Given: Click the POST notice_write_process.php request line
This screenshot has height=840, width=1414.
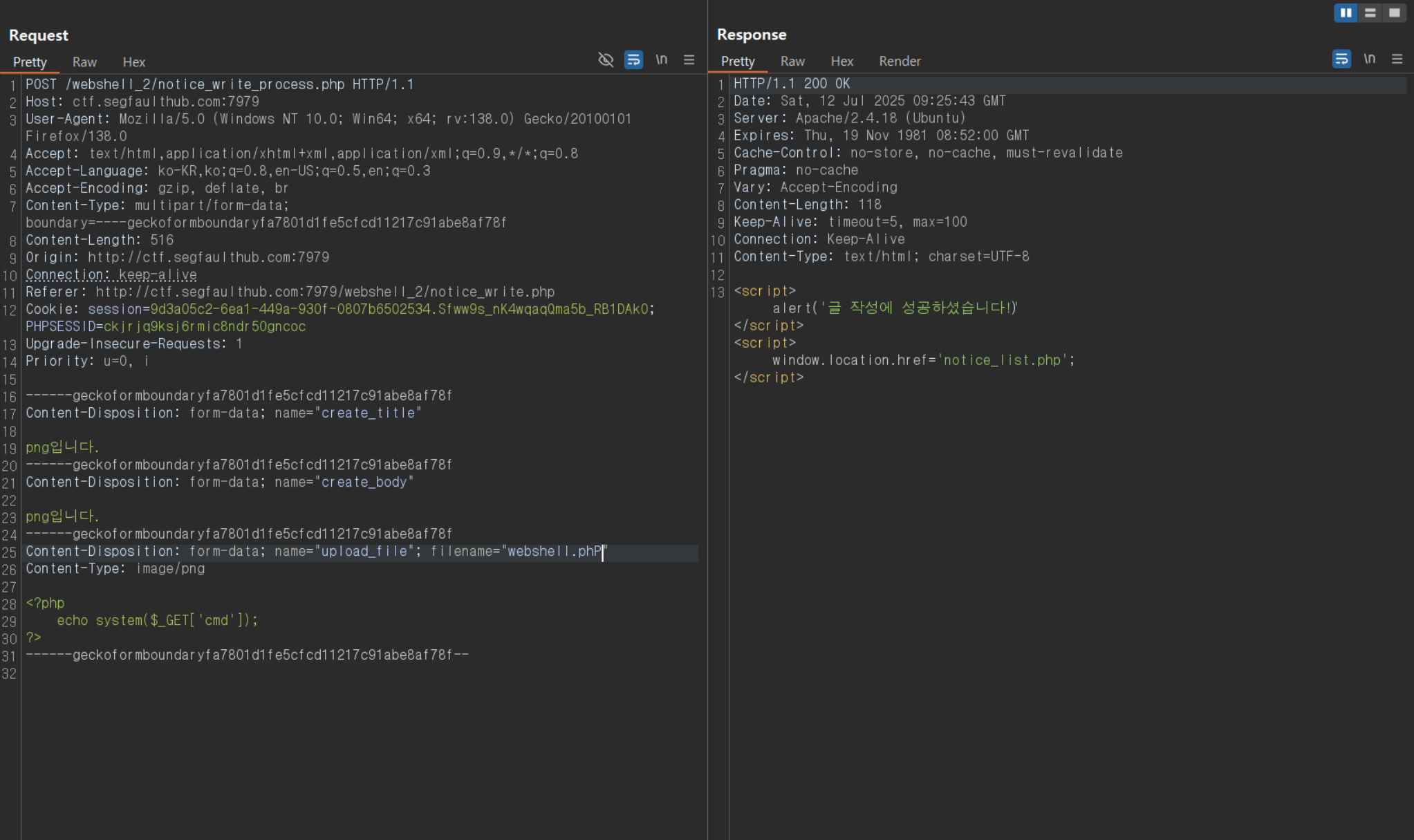Looking at the screenshot, I should pos(220,84).
